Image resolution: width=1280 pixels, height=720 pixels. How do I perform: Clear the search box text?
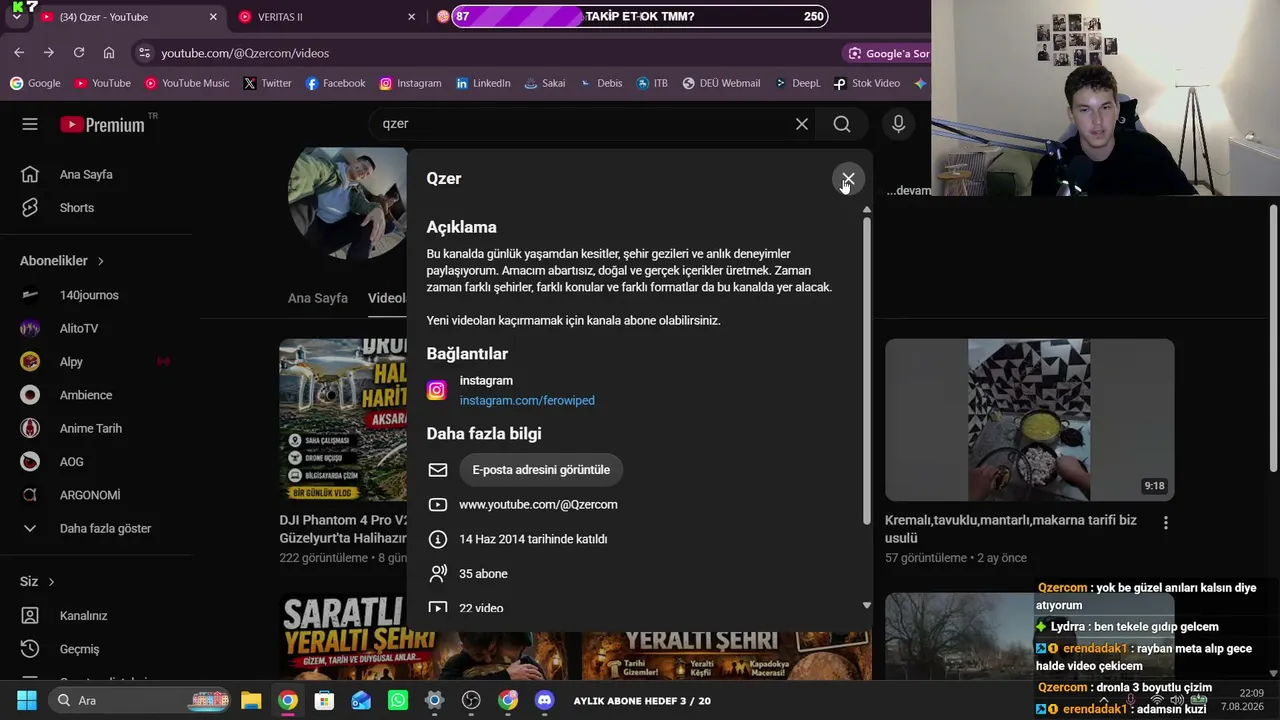coord(802,124)
